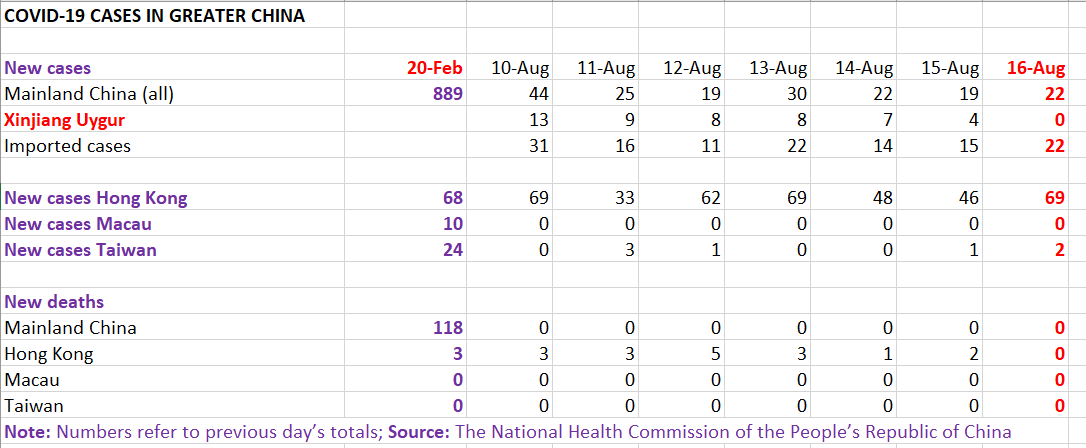This screenshot has height=448, width=1086.
Task: Select Hong Kong deaths 12-Aug value 5
Action: point(715,354)
